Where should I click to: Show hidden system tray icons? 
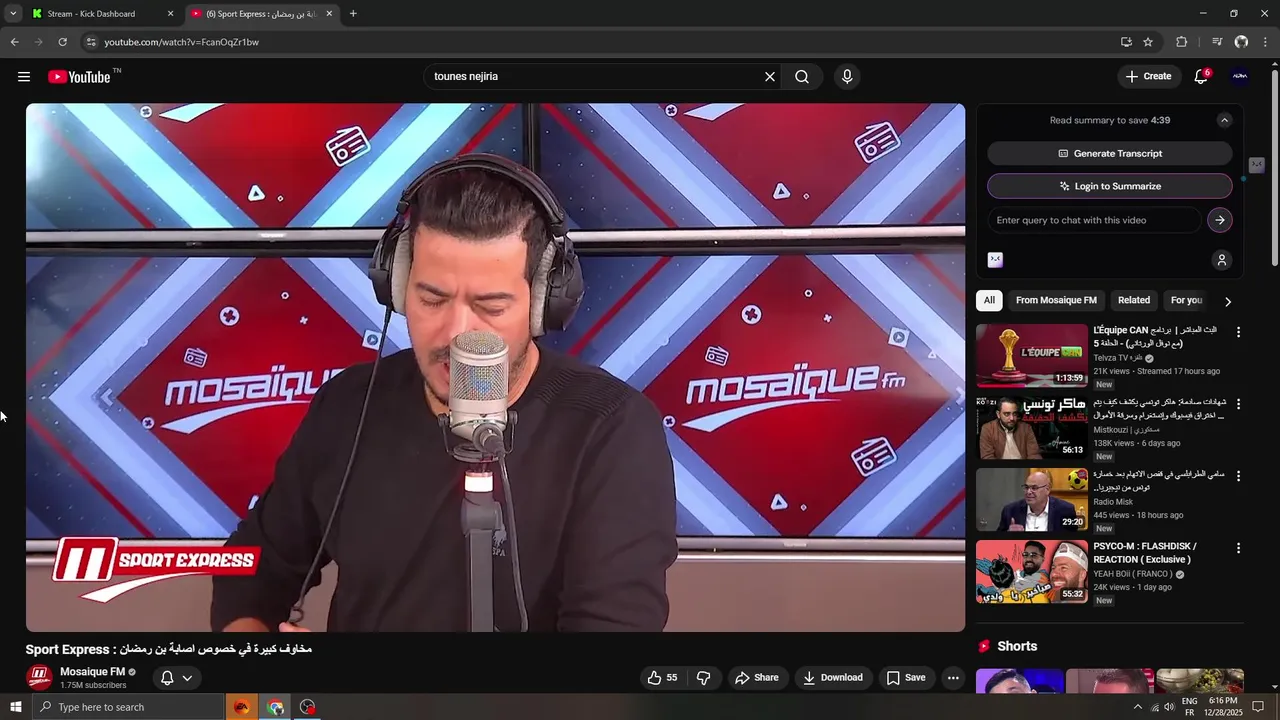click(1137, 707)
